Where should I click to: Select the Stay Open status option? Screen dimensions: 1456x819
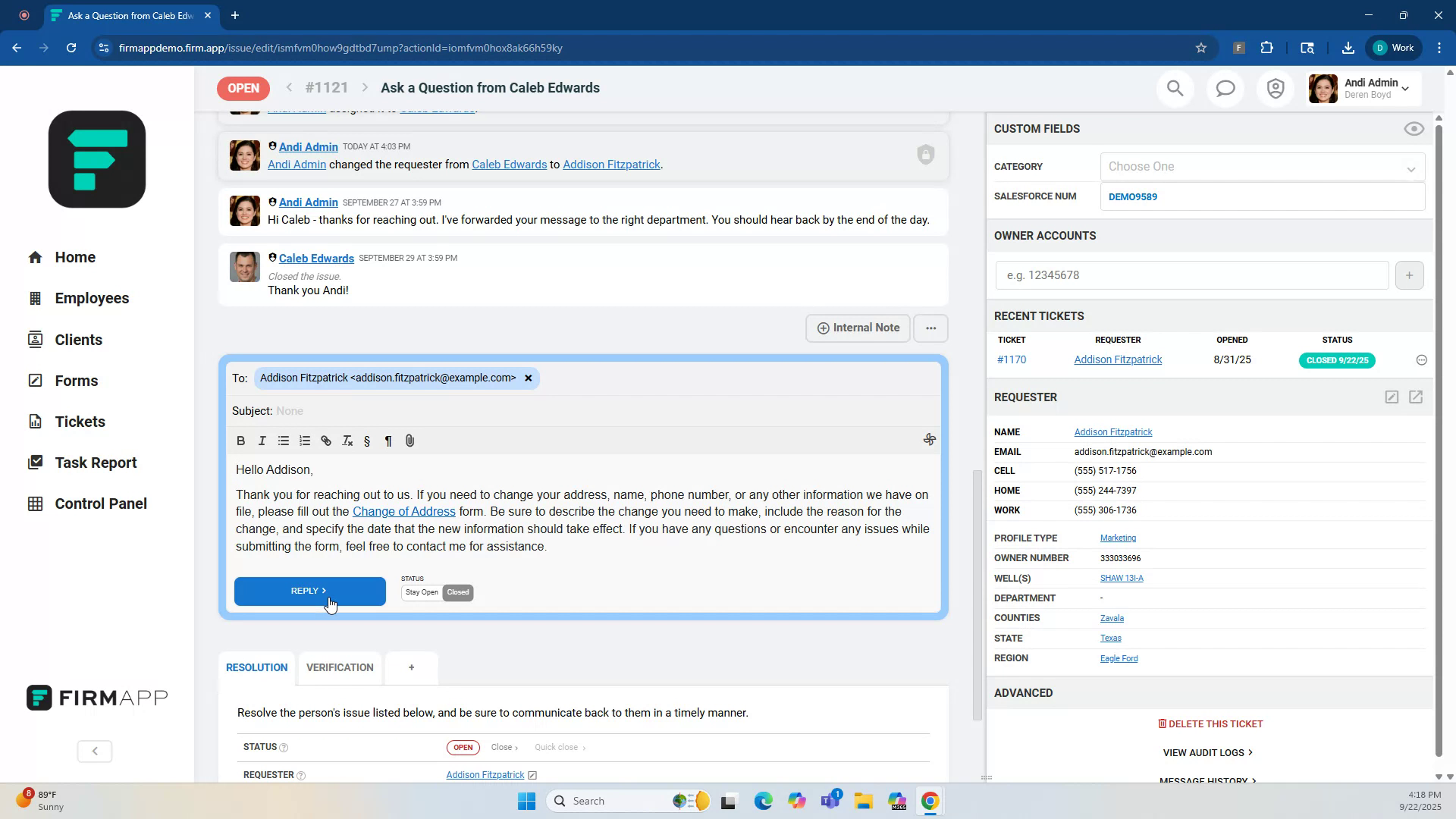point(422,592)
